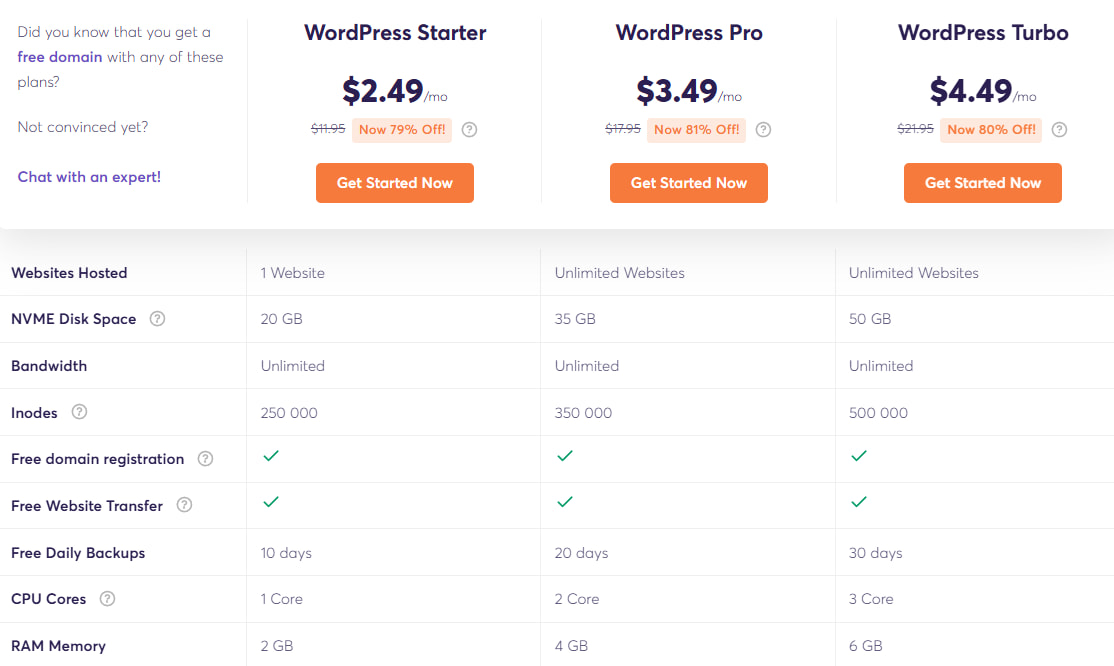This screenshot has height=666, width=1114.
Task: Click the Free Website Transfer question icon
Action: tap(184, 505)
